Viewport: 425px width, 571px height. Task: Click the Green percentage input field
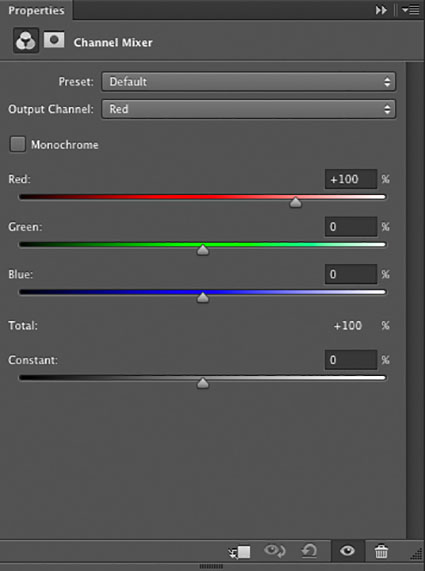point(351,227)
